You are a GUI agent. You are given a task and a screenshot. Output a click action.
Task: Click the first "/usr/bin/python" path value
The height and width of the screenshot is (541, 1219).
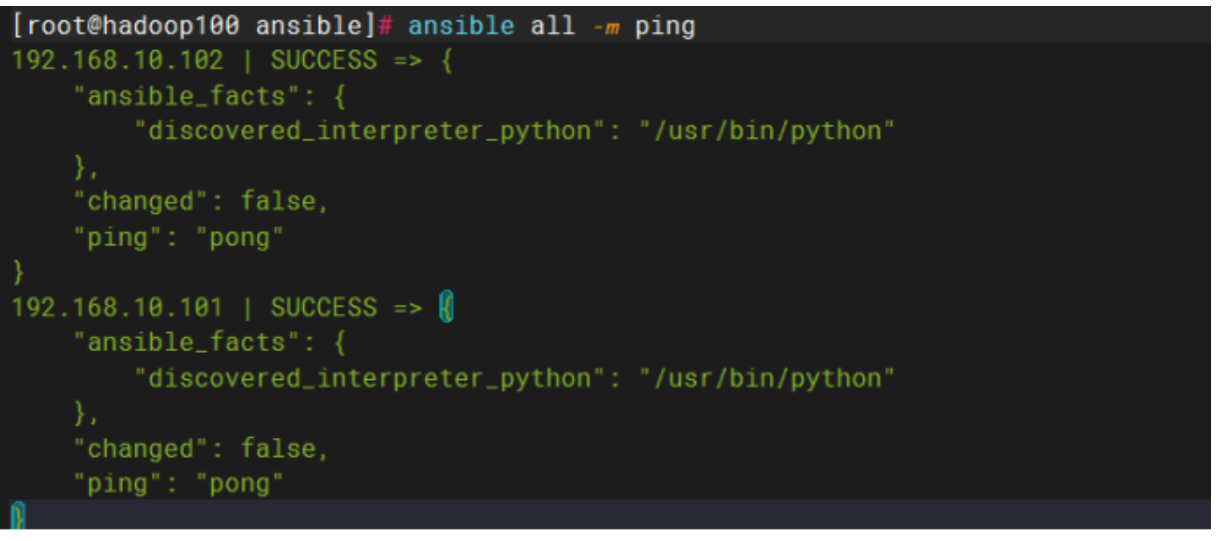[767, 131]
